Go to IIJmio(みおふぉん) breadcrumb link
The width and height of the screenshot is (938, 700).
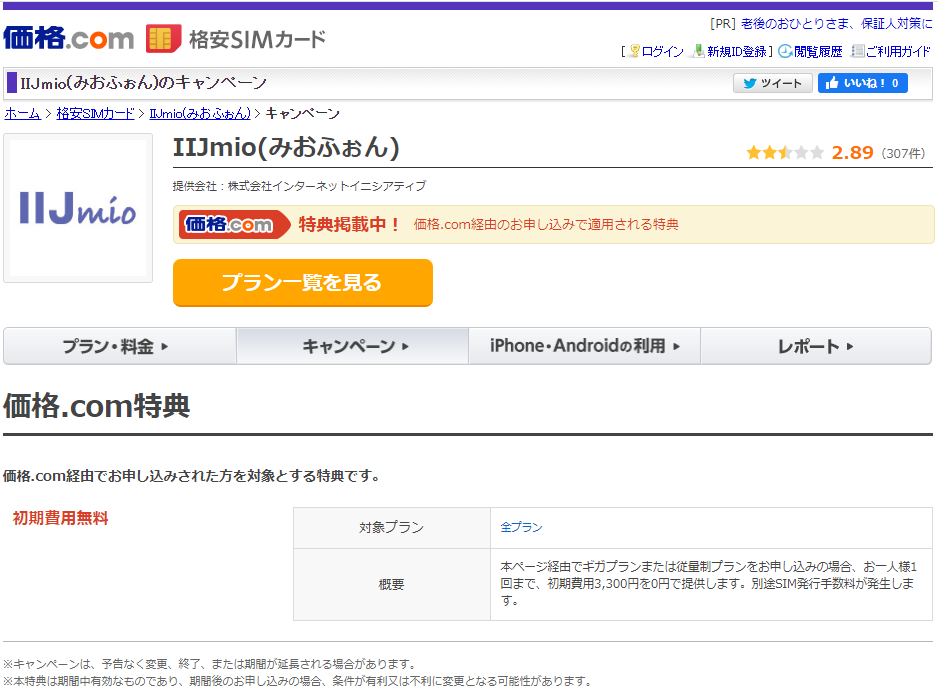click(200, 114)
